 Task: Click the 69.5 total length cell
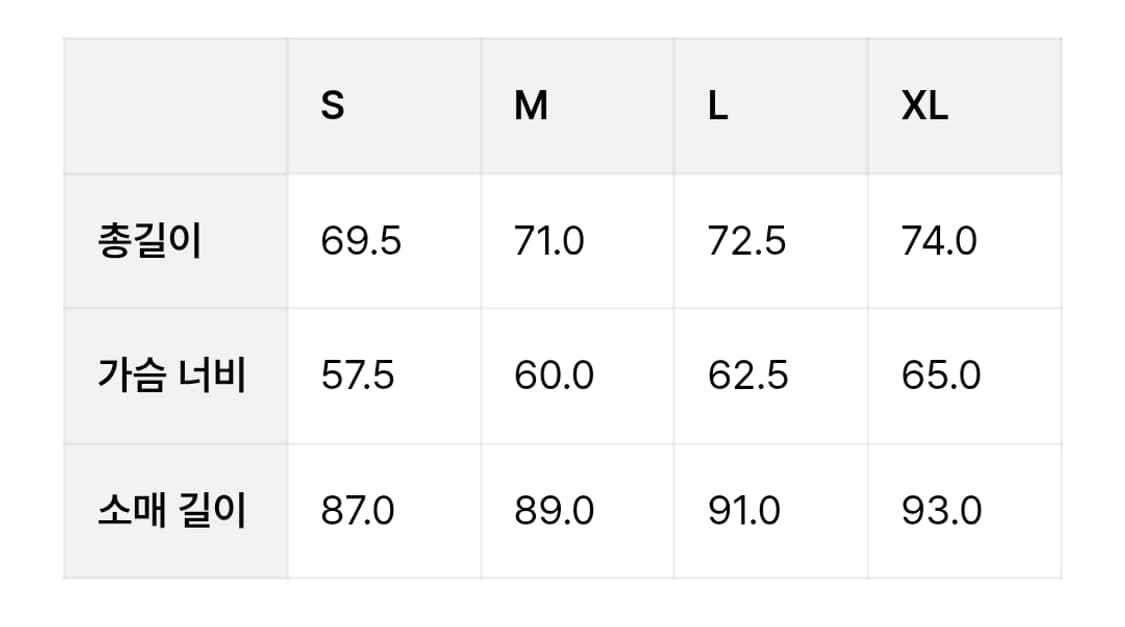[361, 242]
